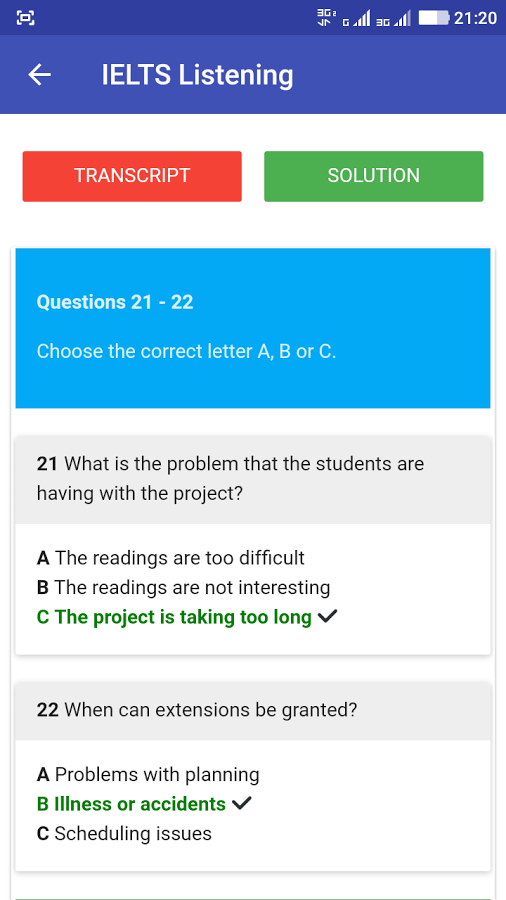
Task: Open the TRANSCRIPT button
Action: tap(132, 176)
